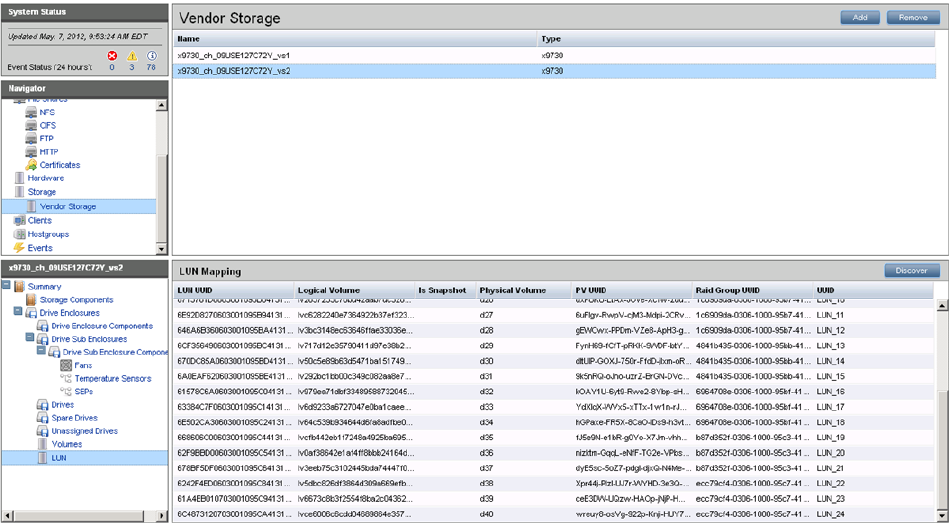Viewport: 949px width, 523px height.
Task: Click the Temperature Sensors icon
Action: tap(65, 379)
